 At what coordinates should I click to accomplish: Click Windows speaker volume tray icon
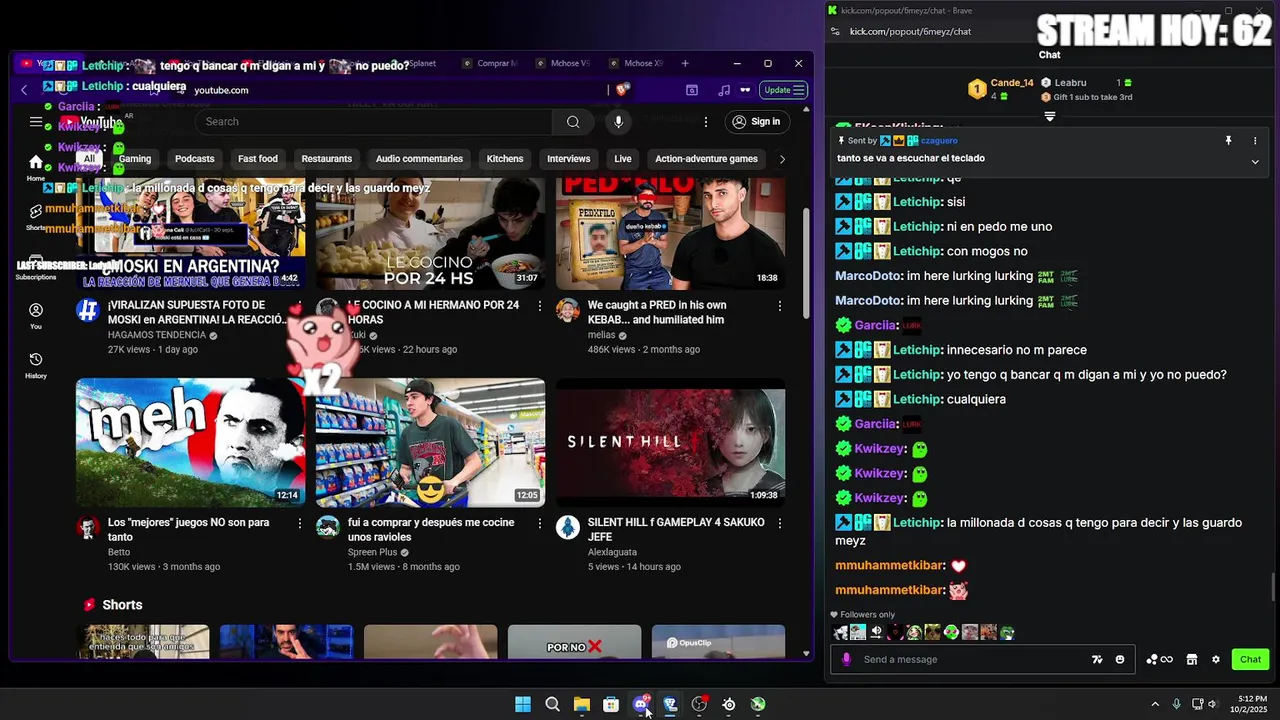[x=1212, y=704]
